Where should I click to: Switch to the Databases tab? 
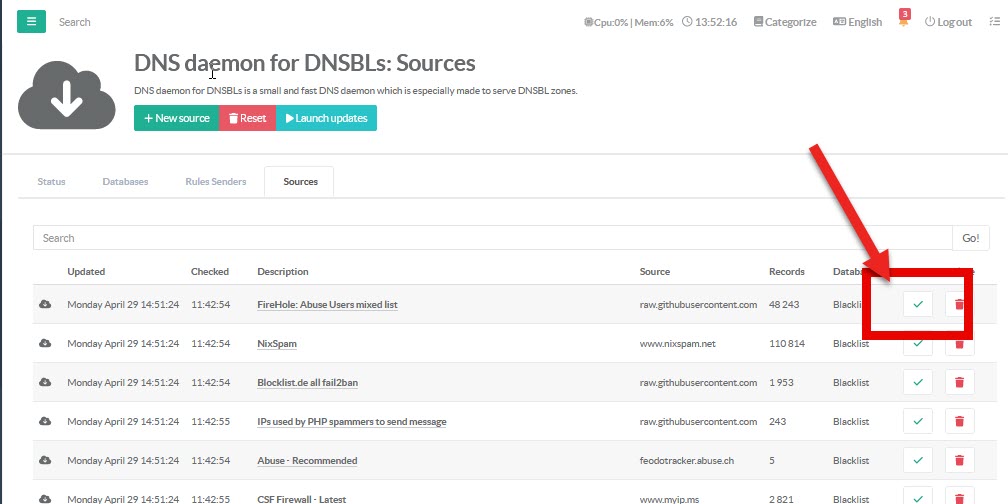[125, 182]
